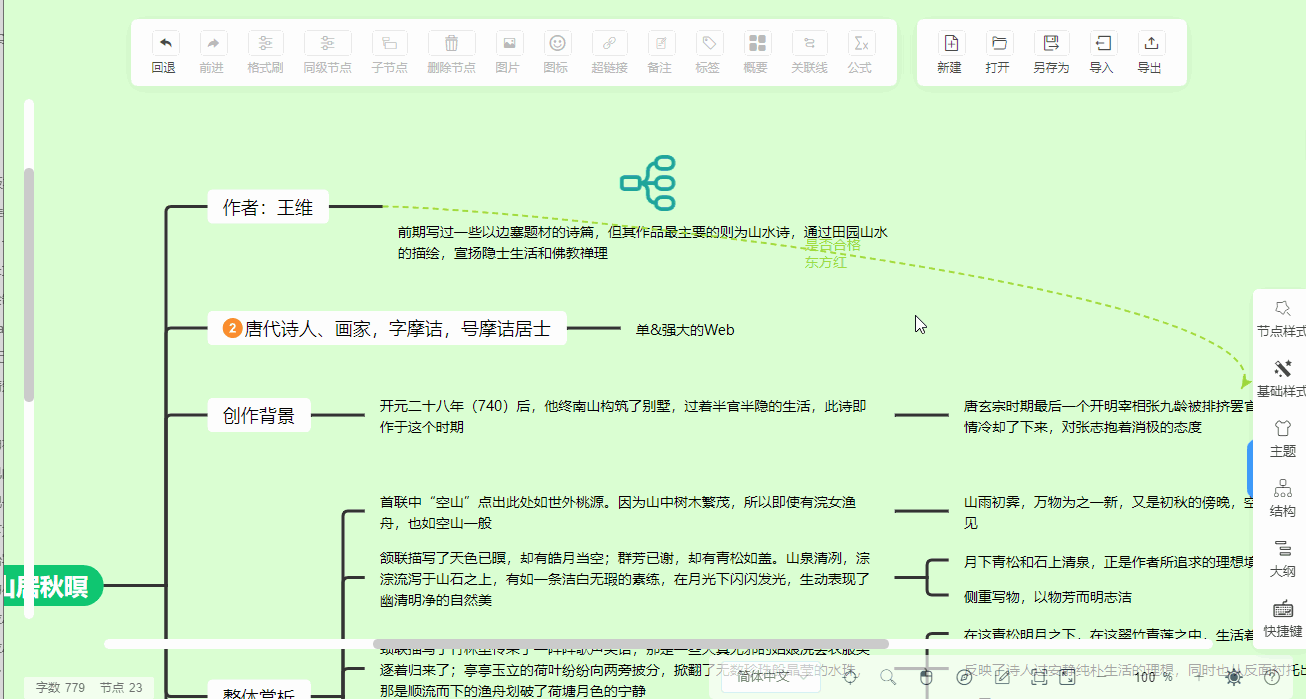
Task: Create a new file with 新建 button
Action: [949, 52]
